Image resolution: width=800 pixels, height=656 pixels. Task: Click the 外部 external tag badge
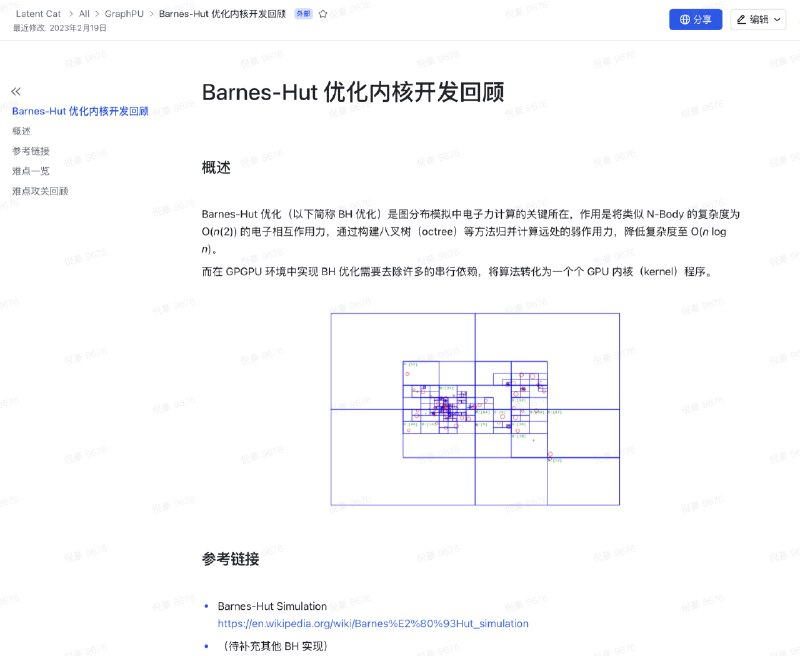point(304,14)
